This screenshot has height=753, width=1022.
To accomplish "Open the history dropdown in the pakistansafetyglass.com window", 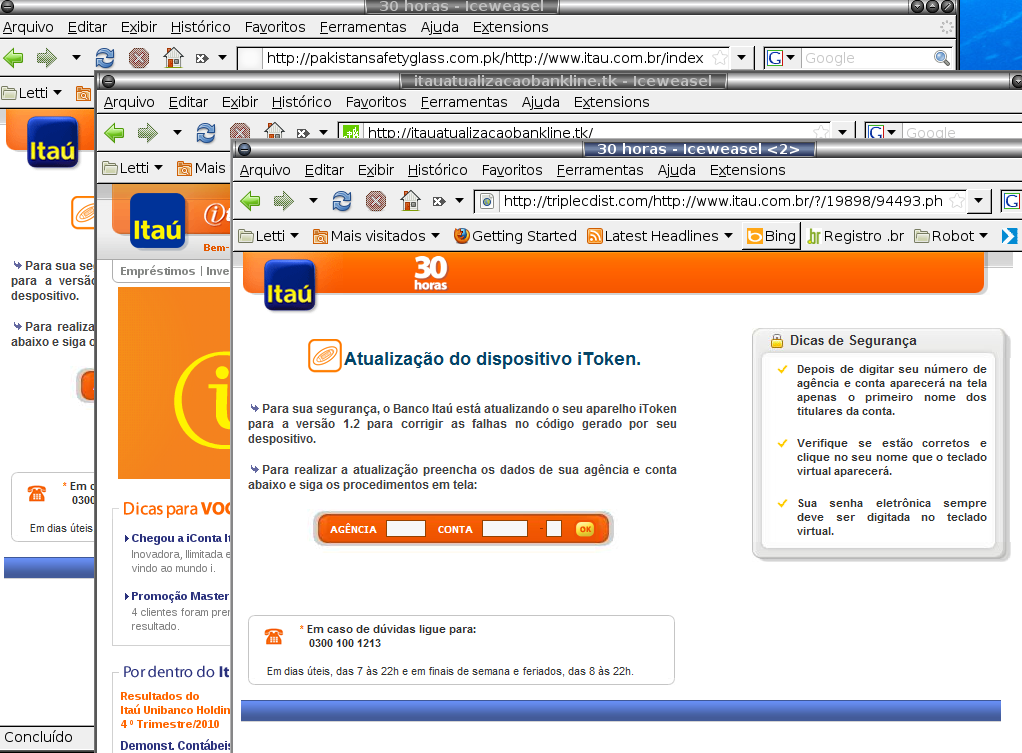I will 76,58.
